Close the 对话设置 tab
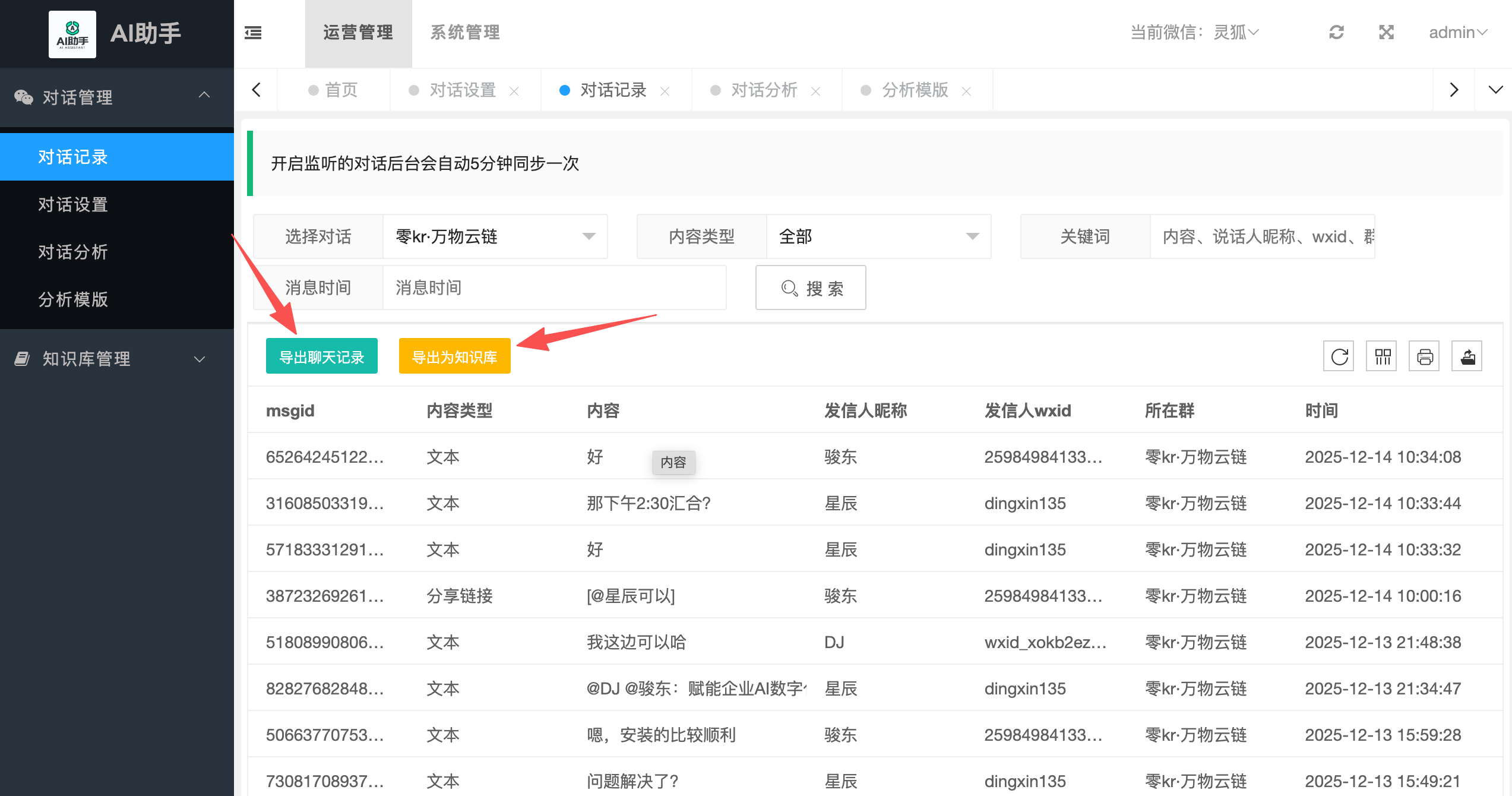Screen dimensions: 1512x796 click(x=514, y=91)
